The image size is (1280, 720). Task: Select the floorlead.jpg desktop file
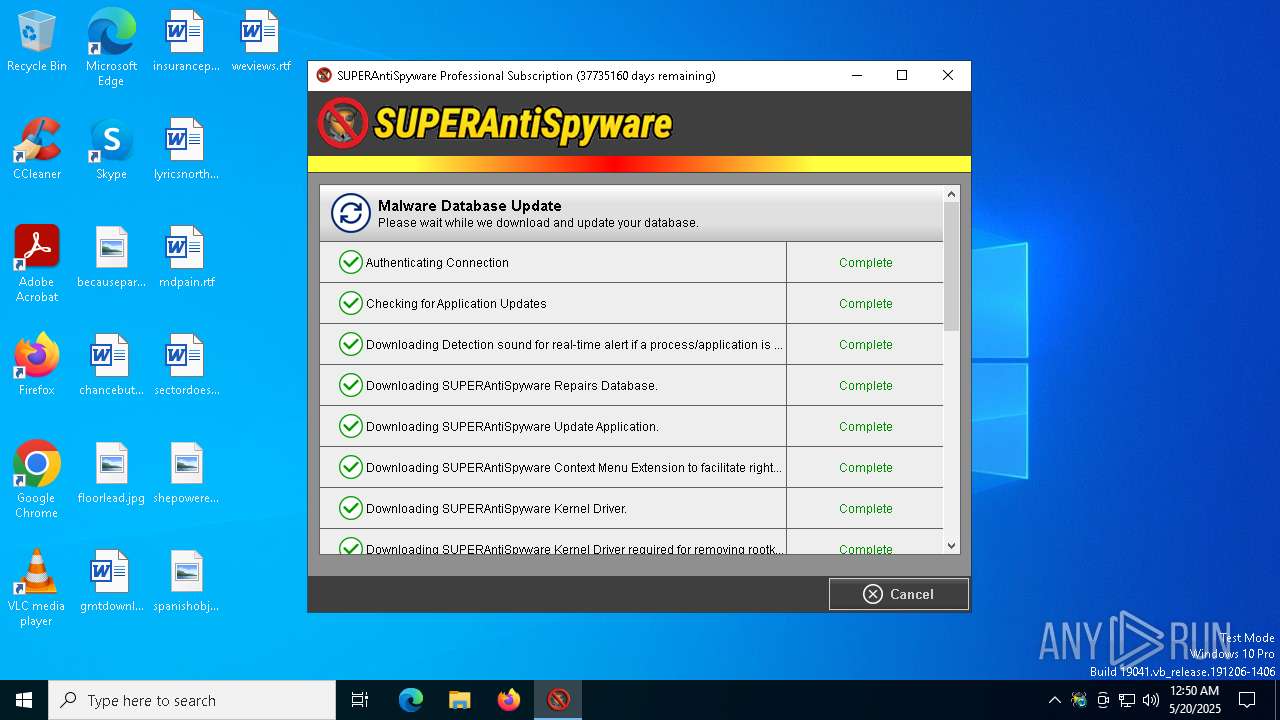pos(111,473)
